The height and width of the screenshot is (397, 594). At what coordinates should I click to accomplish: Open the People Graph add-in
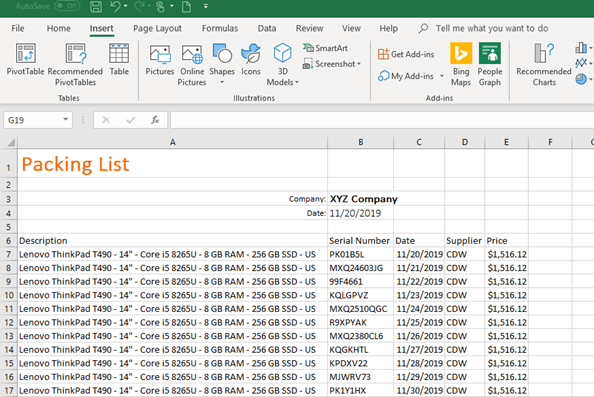tap(489, 64)
